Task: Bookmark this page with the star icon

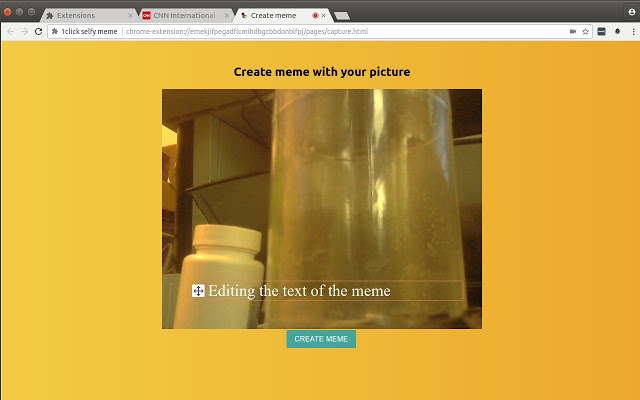Action: pyautogui.click(x=586, y=32)
